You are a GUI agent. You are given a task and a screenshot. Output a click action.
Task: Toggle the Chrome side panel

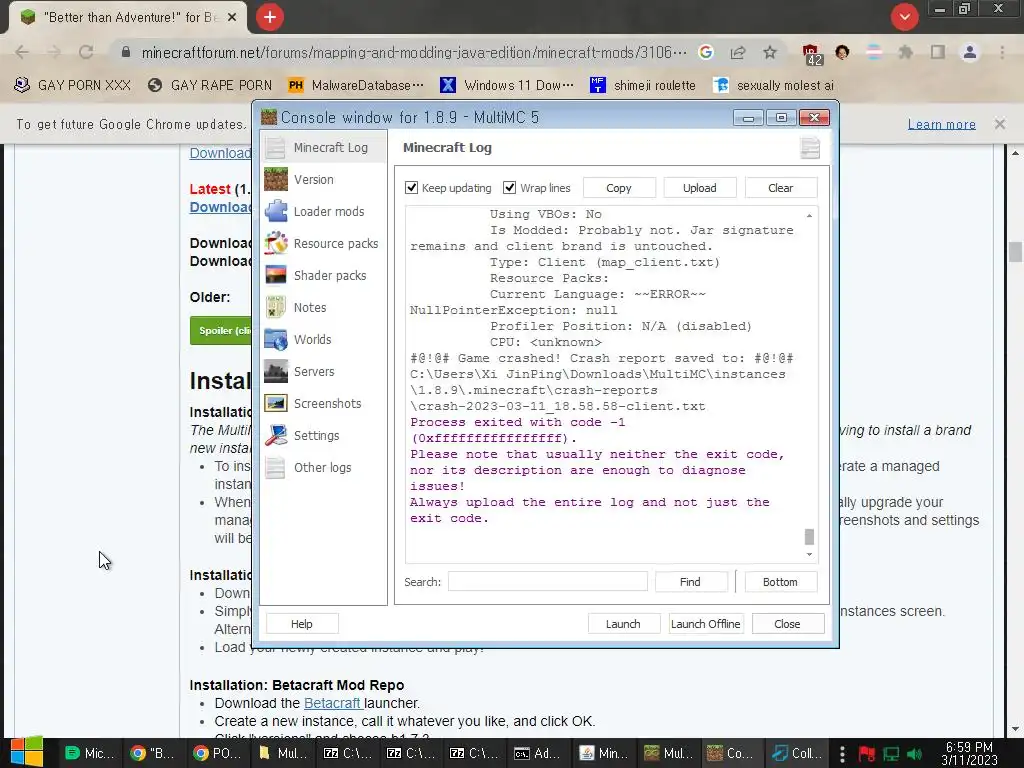click(x=938, y=52)
